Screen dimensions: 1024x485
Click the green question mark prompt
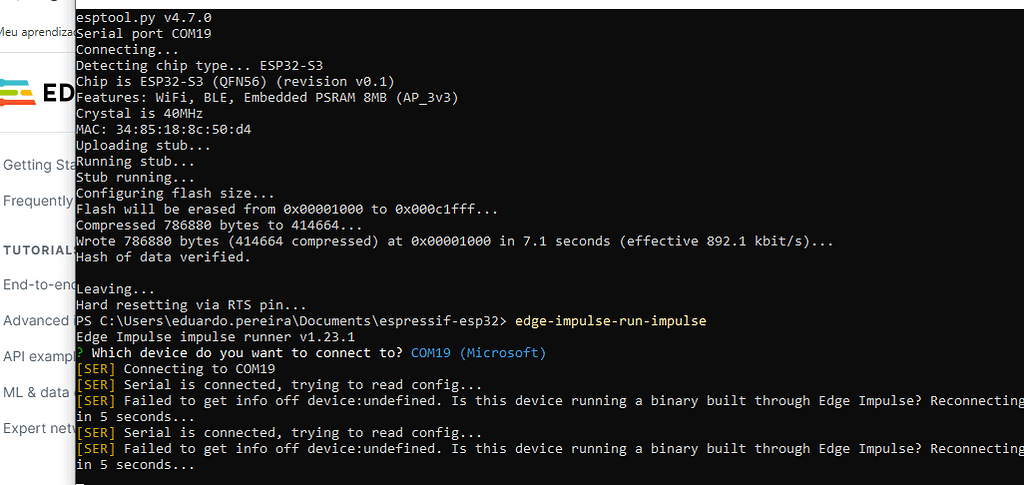point(80,353)
